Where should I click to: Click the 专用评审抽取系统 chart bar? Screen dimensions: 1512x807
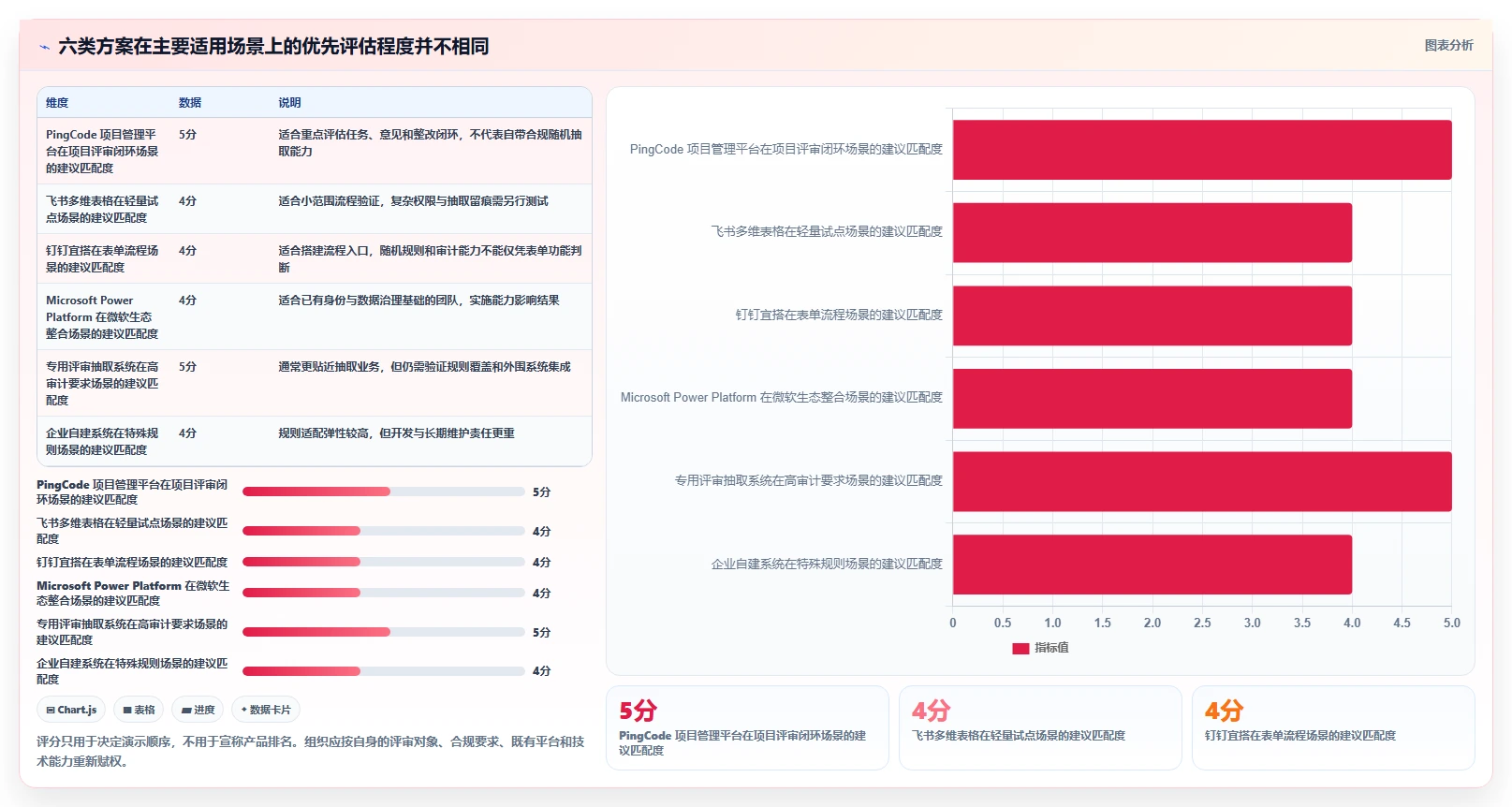(x=1202, y=481)
